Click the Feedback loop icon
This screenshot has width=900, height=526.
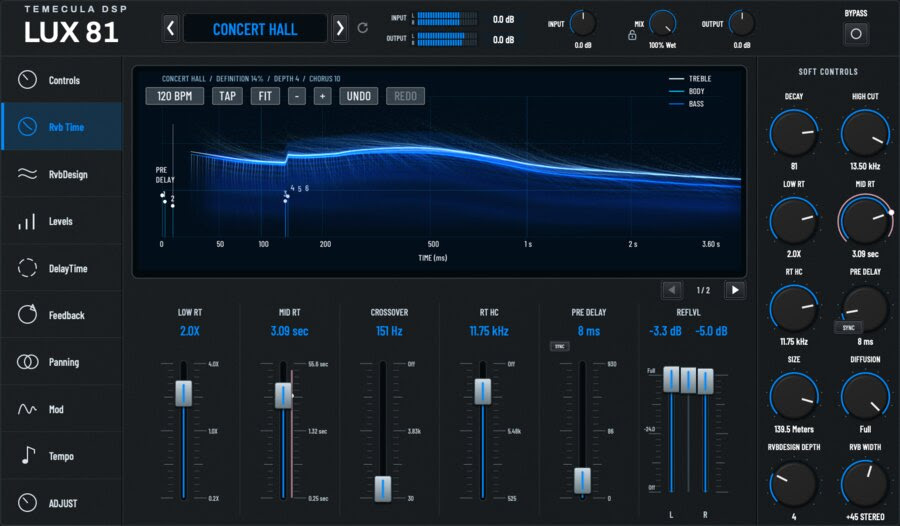coord(27,314)
